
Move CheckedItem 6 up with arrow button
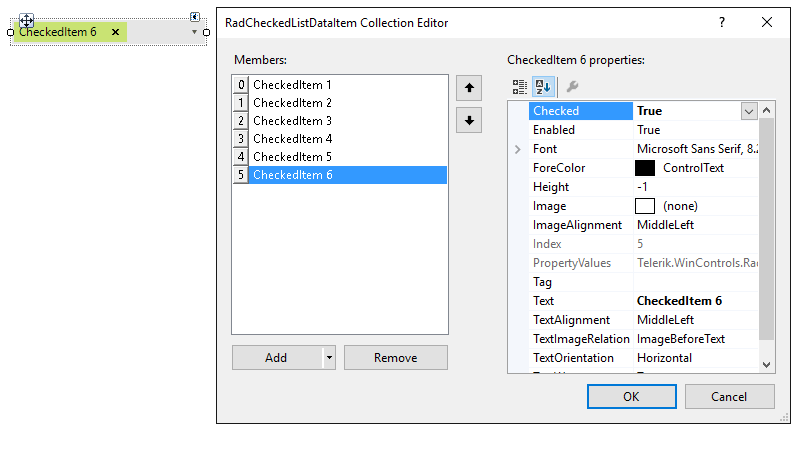click(x=468, y=88)
